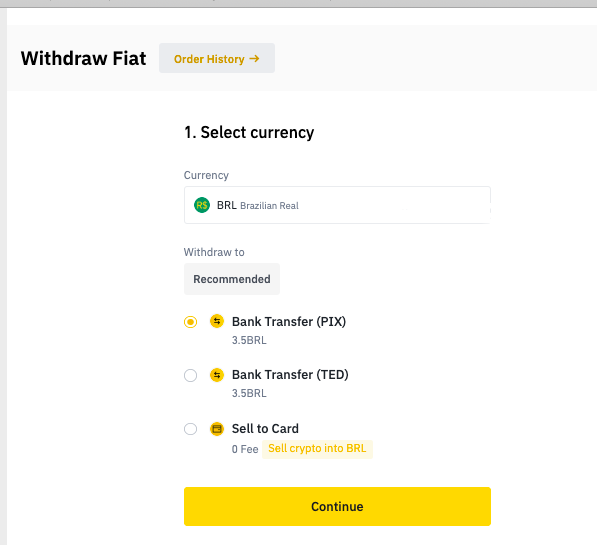Viewport: 597px width, 545px height.
Task: Select Bank Transfer (PIX) radio button
Action: pyautogui.click(x=190, y=322)
